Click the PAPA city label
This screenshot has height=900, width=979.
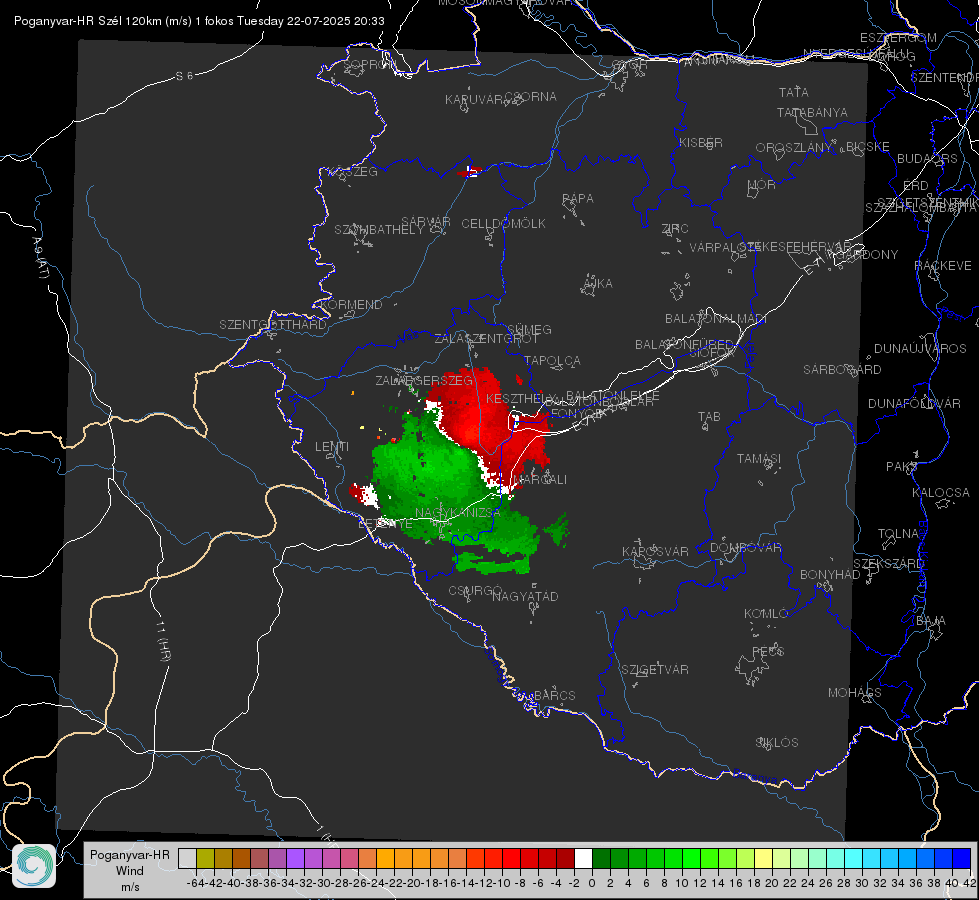point(578,199)
